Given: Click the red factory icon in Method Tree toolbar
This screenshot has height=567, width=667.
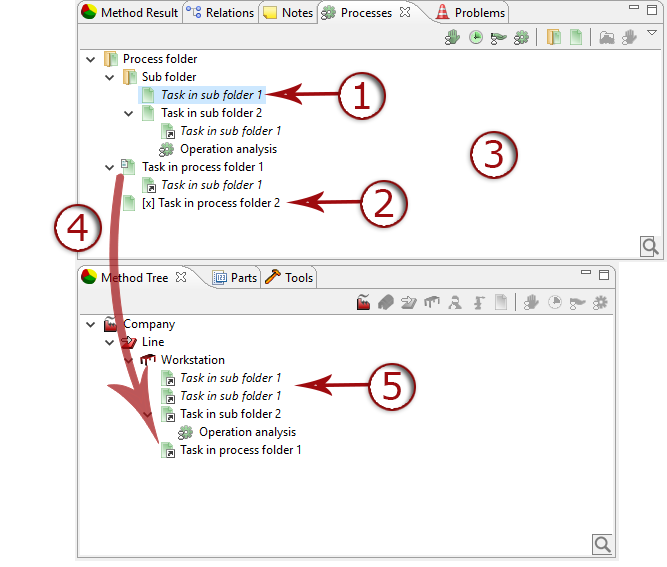Looking at the screenshot, I should click(364, 302).
